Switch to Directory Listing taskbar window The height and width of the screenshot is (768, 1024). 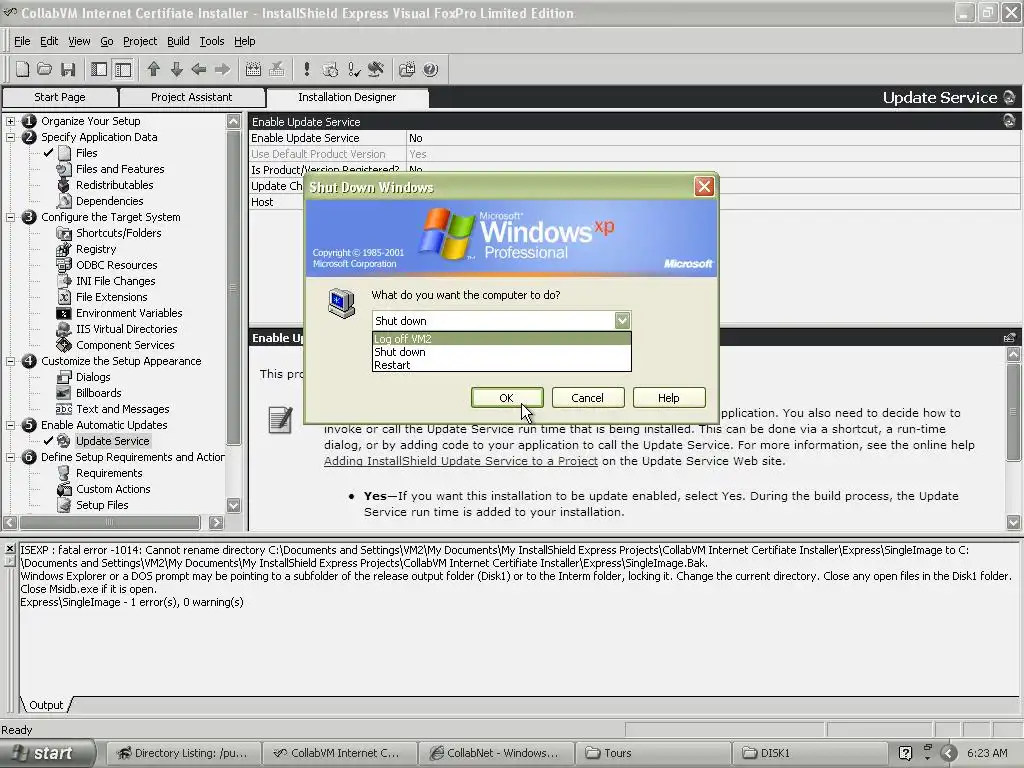[x=184, y=753]
